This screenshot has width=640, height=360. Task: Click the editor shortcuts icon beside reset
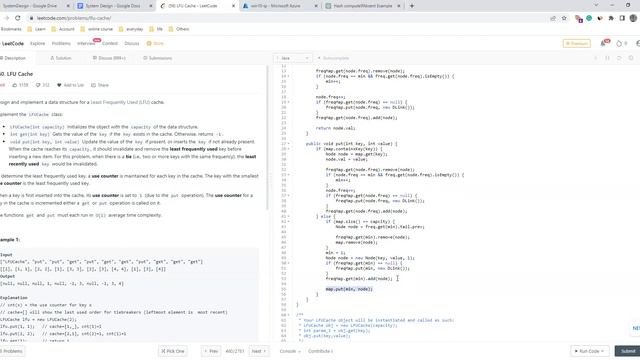tap(607, 58)
